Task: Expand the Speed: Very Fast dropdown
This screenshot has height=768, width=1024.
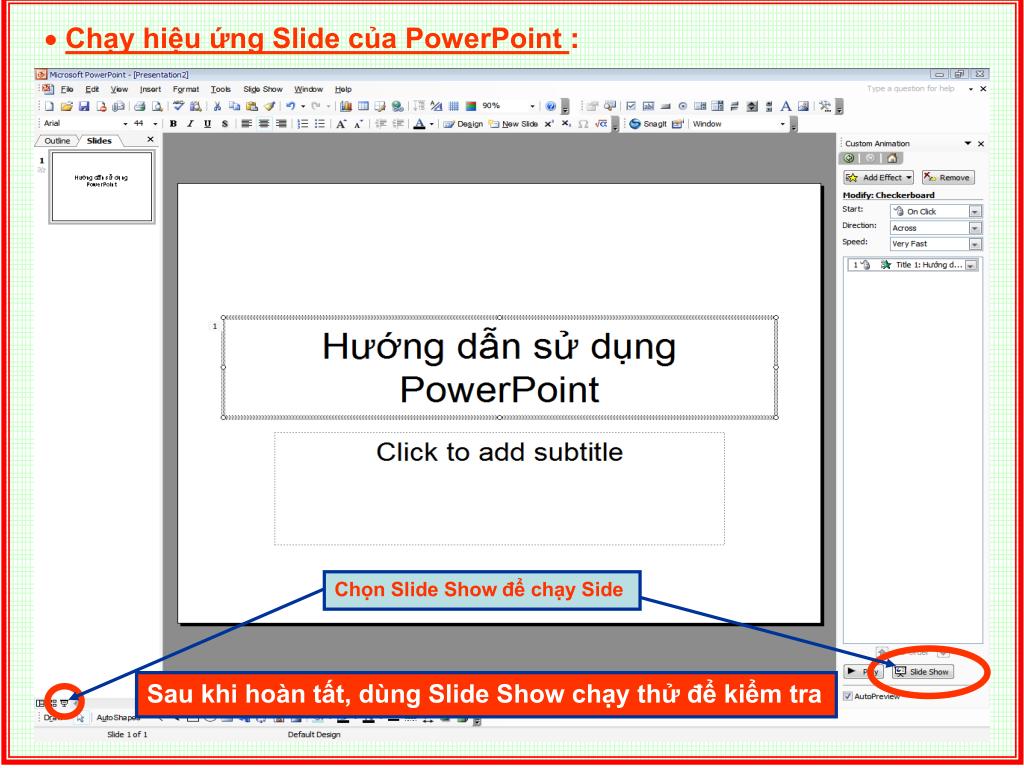Action: 974,244
